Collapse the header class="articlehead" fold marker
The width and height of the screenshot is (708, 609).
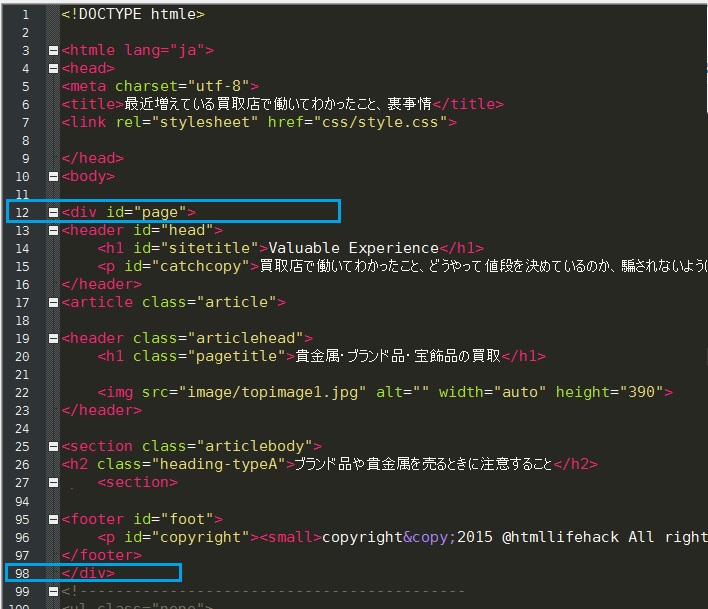pyautogui.click(x=53, y=339)
